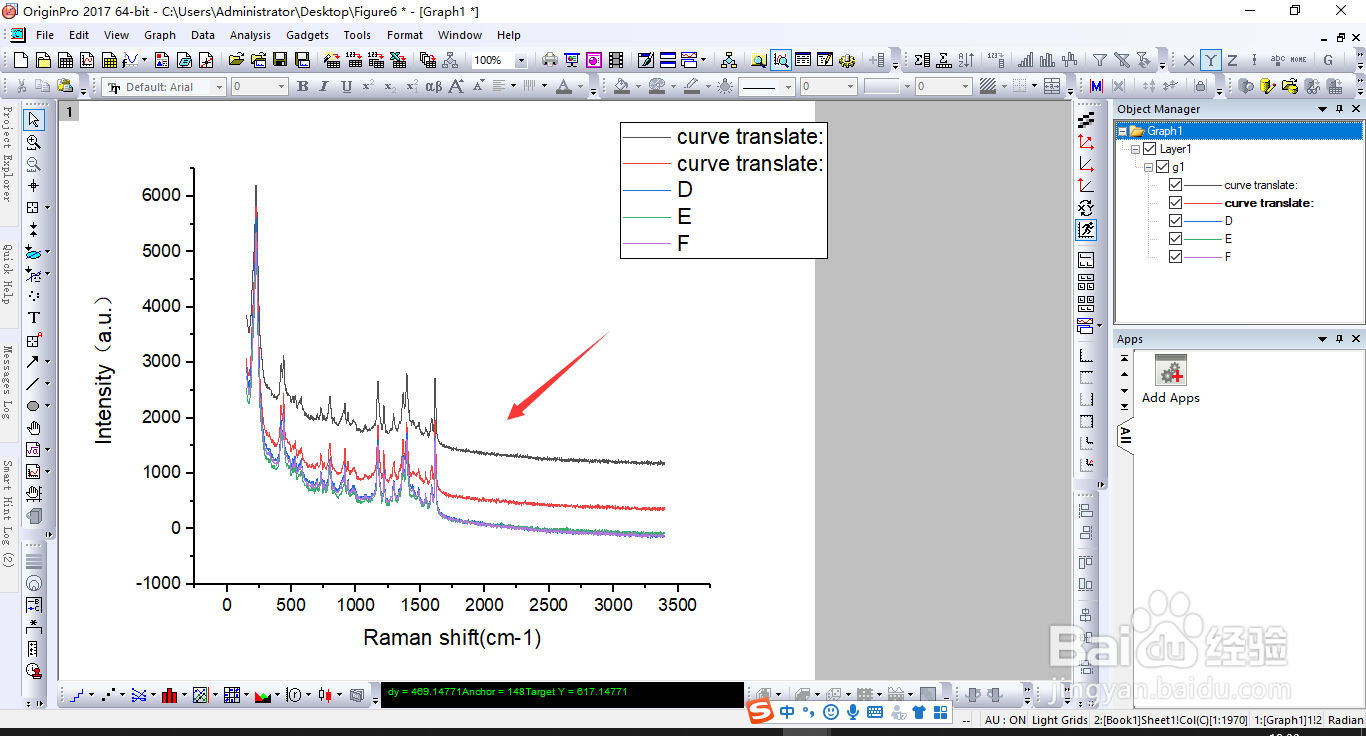The image size is (1366, 736).
Task: Set Y column designation icon
Action: click(x=1211, y=60)
